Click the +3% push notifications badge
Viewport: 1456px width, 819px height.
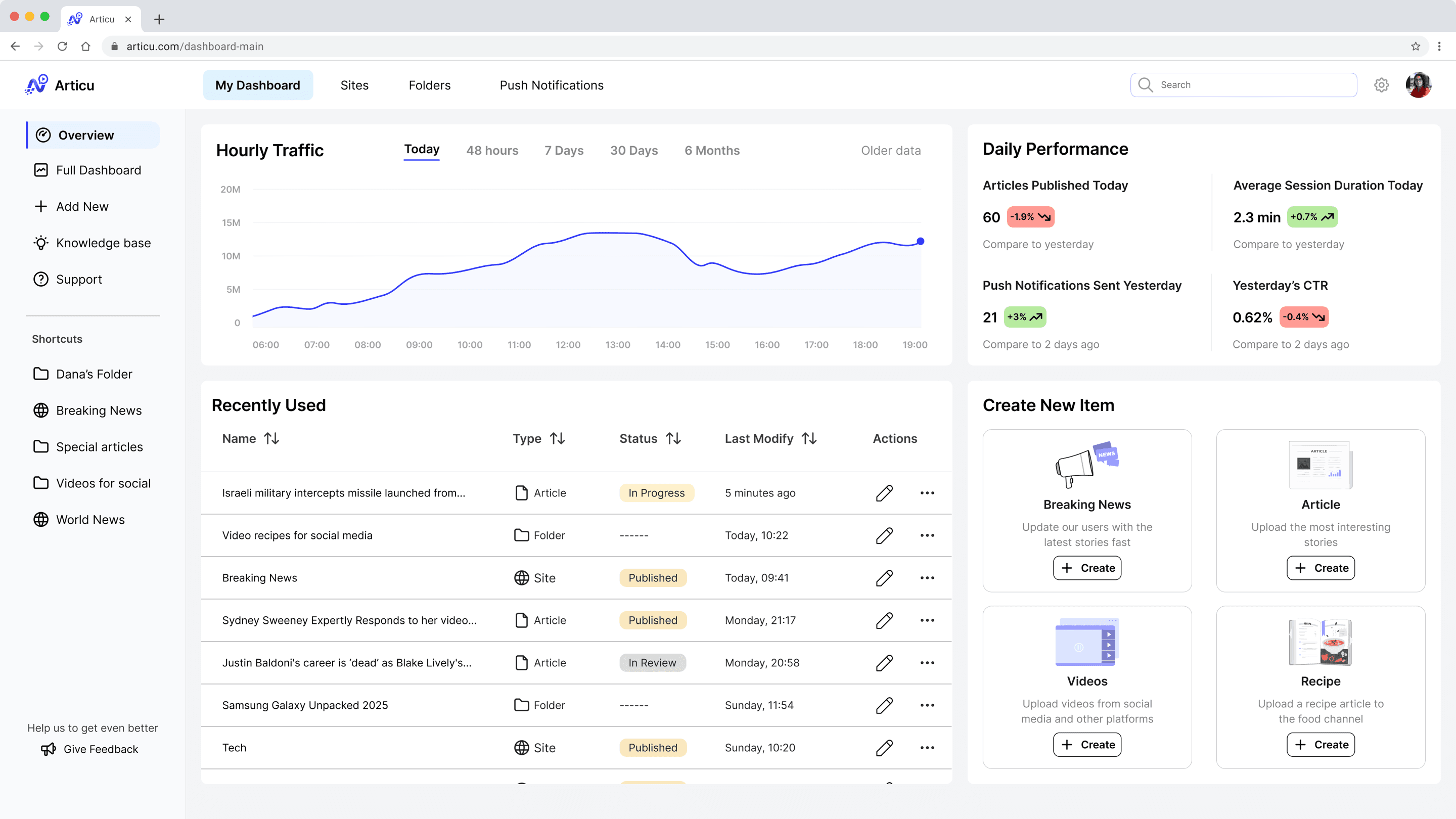coord(1025,317)
